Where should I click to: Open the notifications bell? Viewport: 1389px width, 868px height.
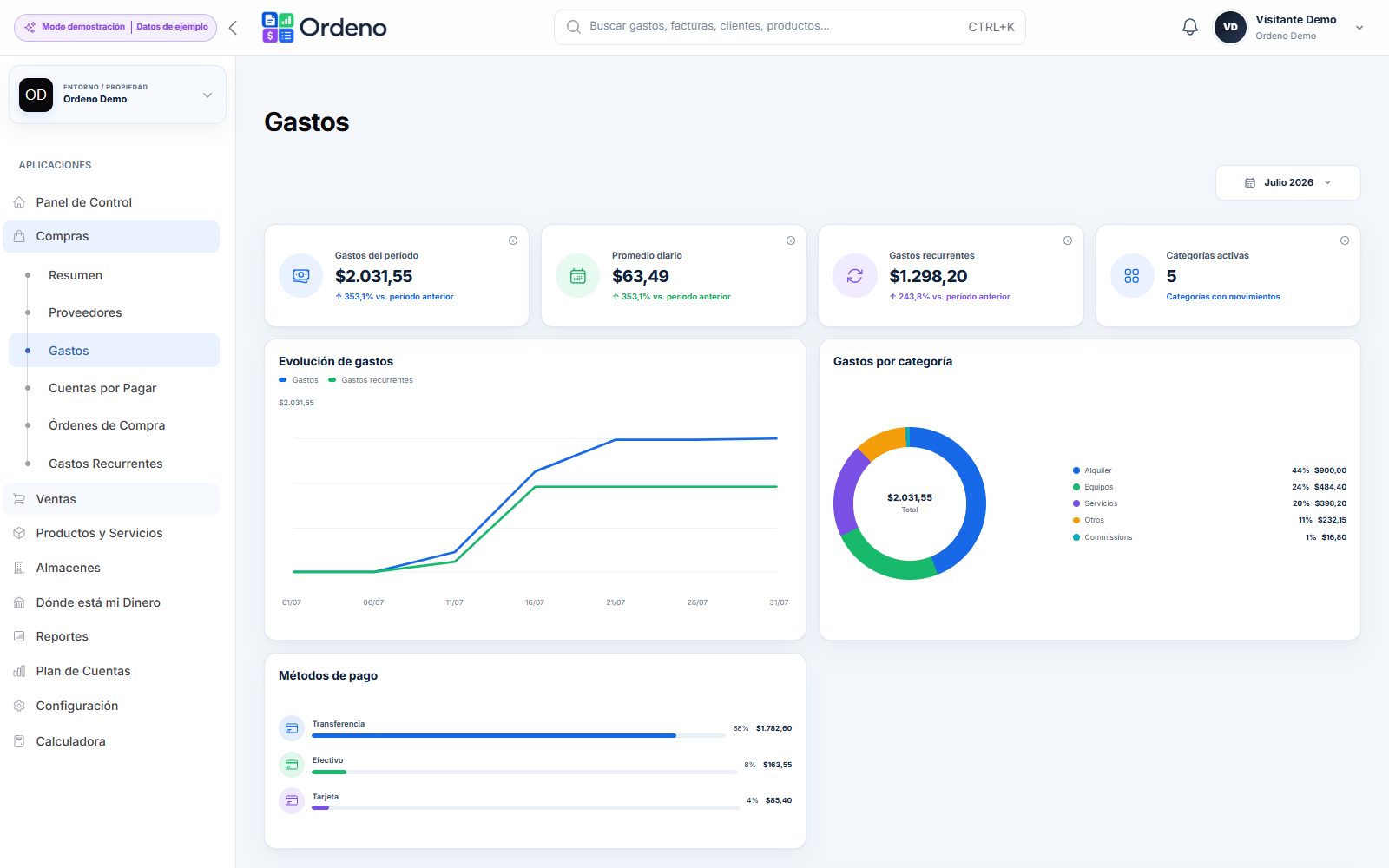pos(1190,27)
